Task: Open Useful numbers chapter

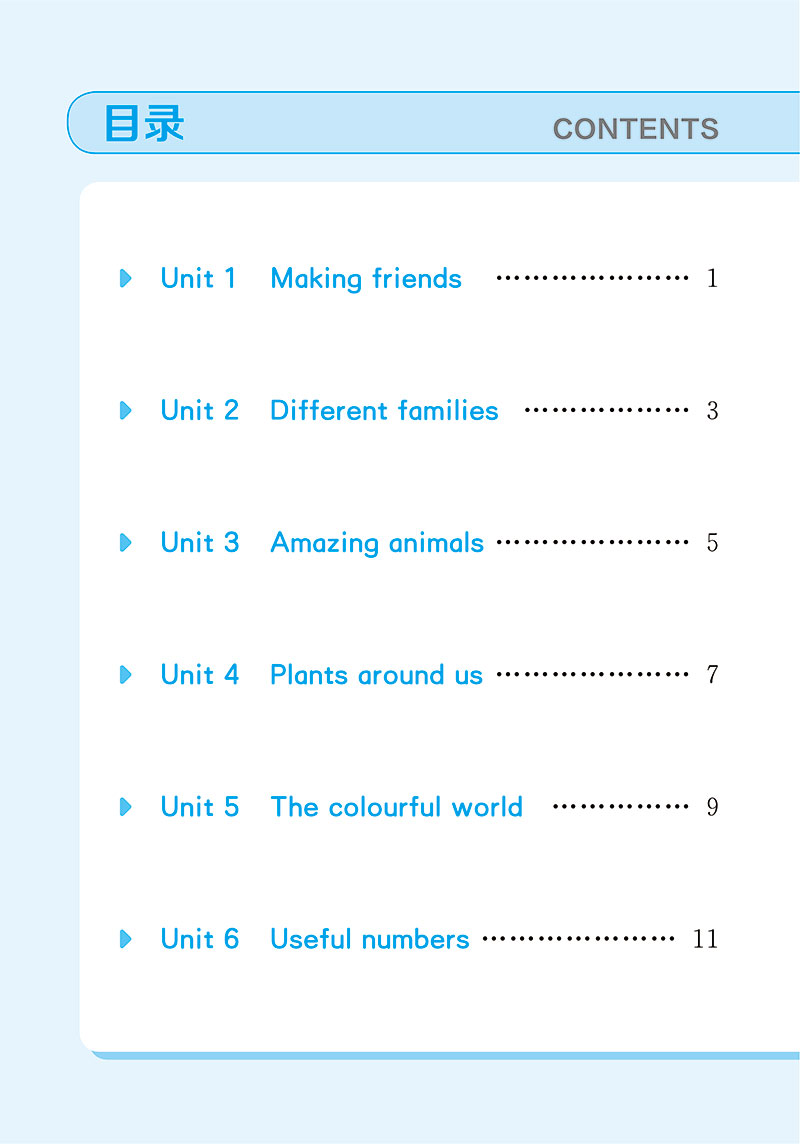Action: (x=370, y=939)
